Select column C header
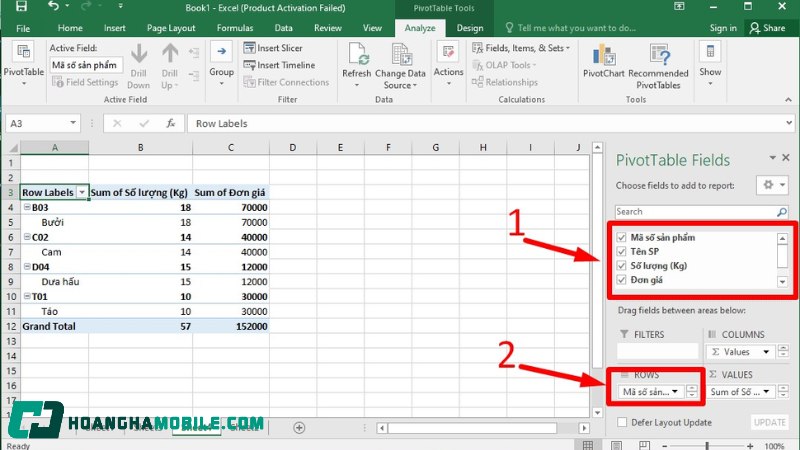 coord(231,147)
